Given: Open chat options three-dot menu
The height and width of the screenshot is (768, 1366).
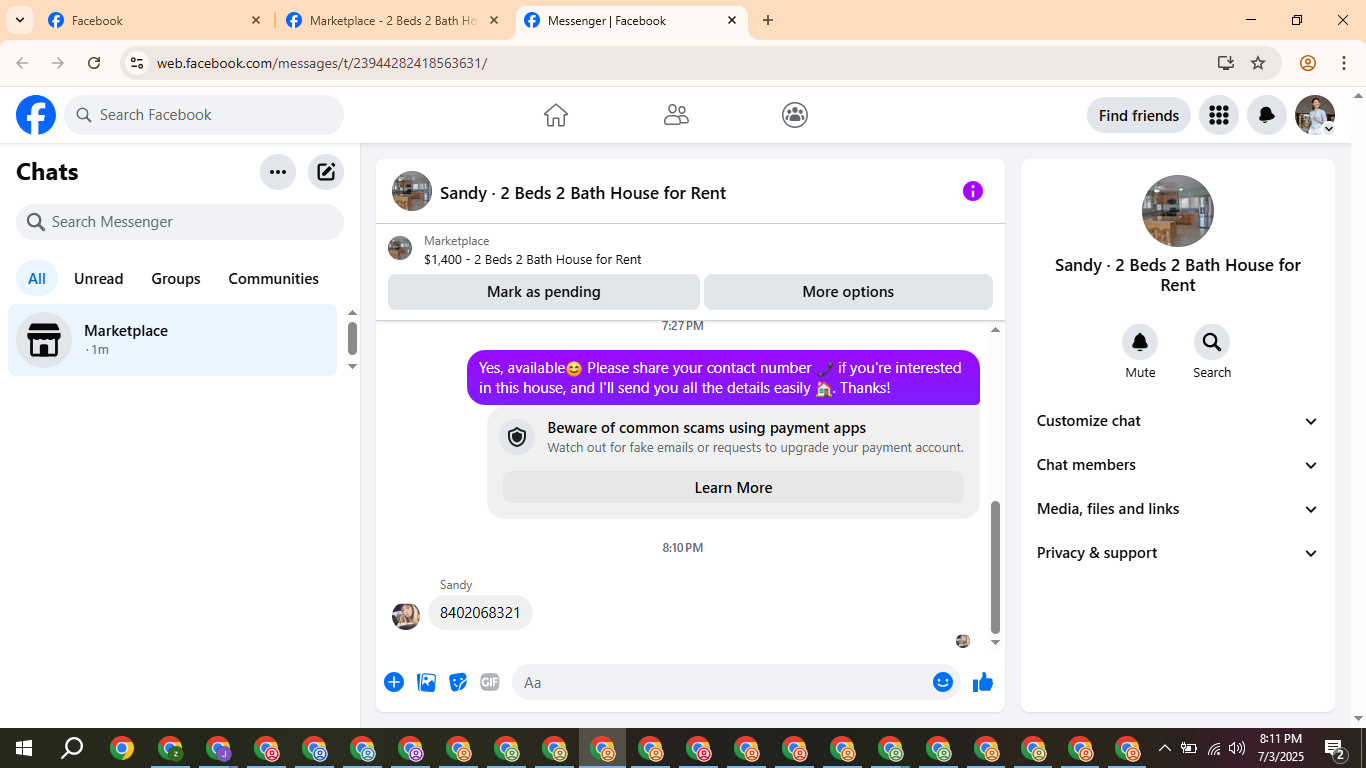Looking at the screenshot, I should click(x=278, y=172).
